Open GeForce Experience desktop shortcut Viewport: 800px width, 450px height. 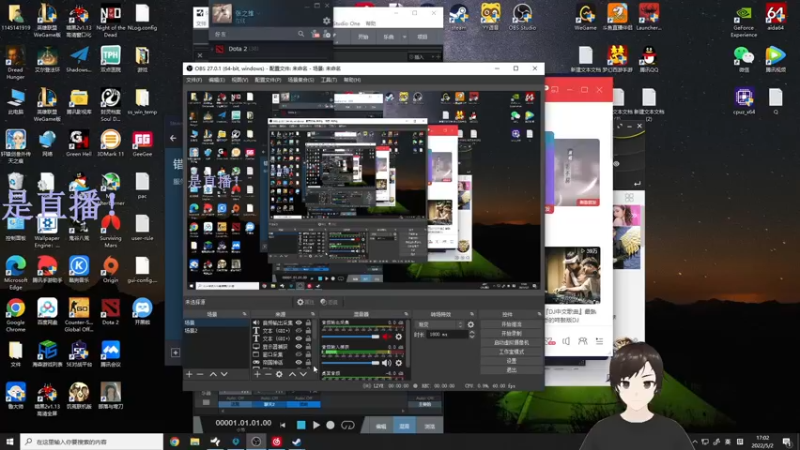(743, 20)
